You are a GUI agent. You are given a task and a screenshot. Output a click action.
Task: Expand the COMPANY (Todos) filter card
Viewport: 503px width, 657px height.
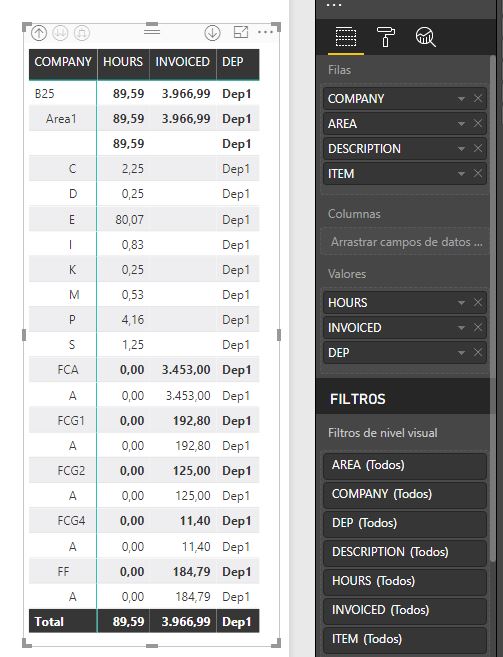coord(405,494)
